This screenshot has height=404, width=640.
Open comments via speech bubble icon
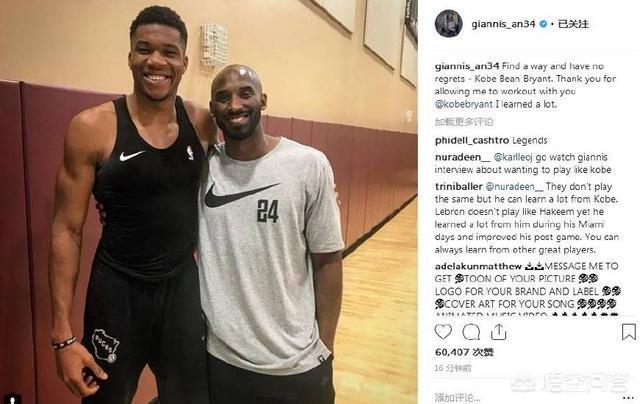point(471,332)
